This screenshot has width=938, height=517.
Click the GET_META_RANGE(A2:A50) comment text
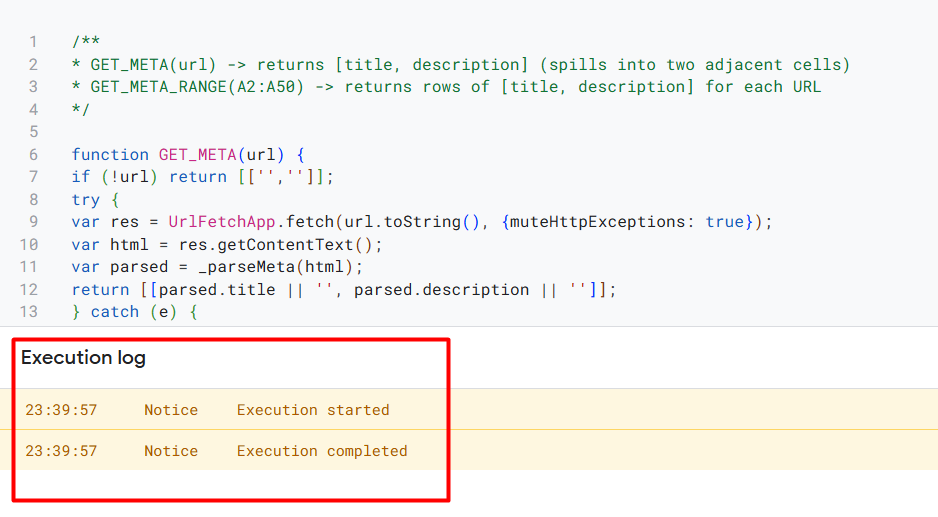point(197,87)
